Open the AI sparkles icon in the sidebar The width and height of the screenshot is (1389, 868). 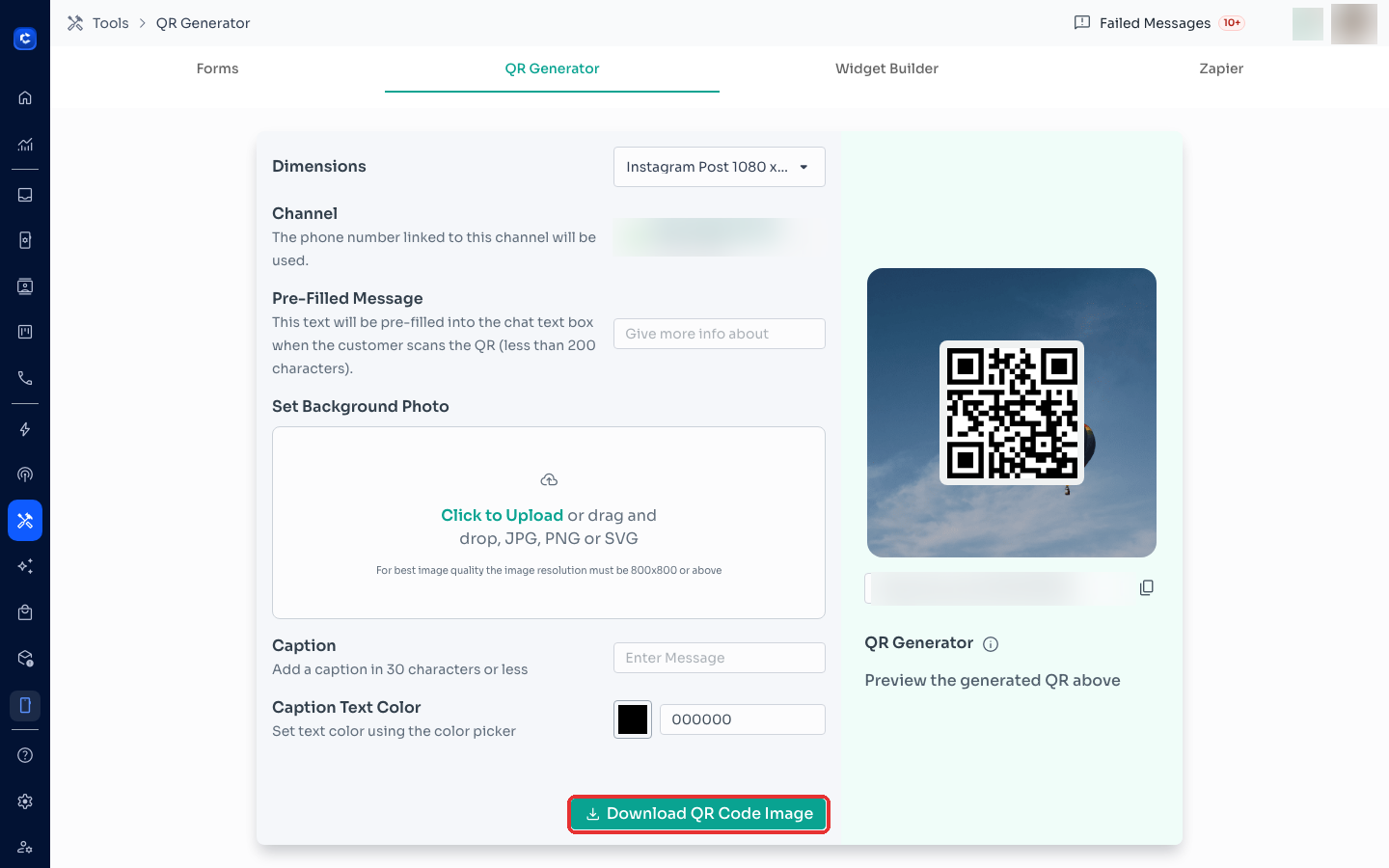click(25, 566)
